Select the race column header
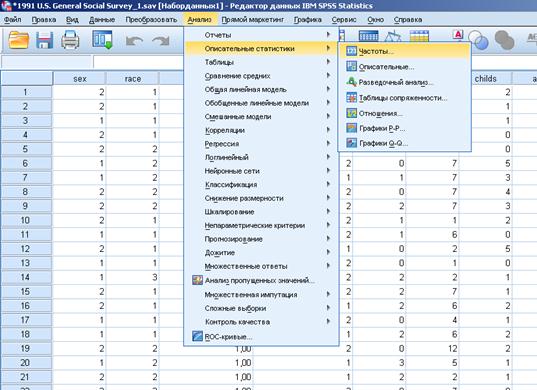This screenshot has width=537, height=390. click(133, 79)
